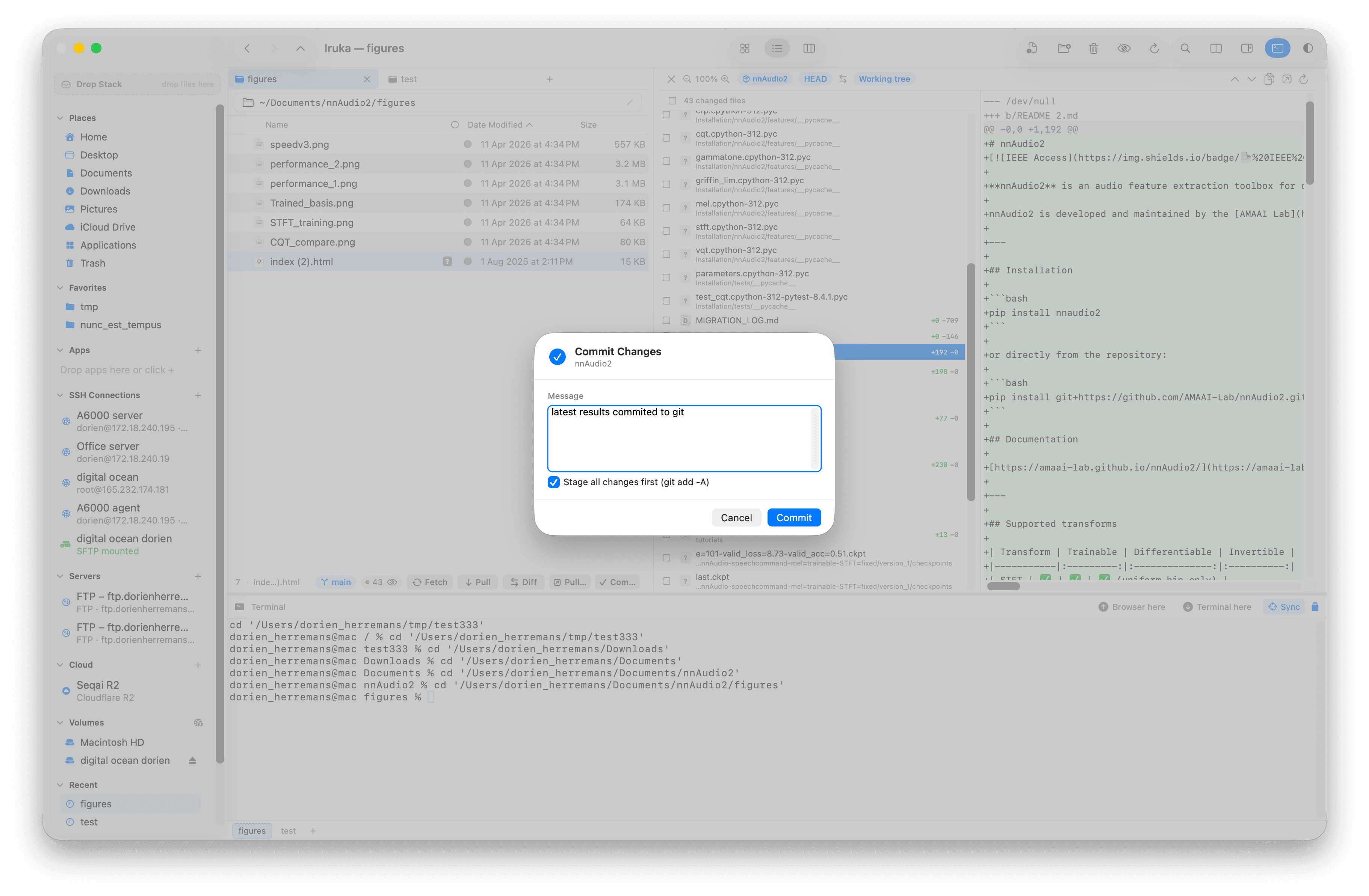This screenshot has width=1369, height=896.
Task: Click the toolbar refresh arrow
Action: tap(1154, 48)
